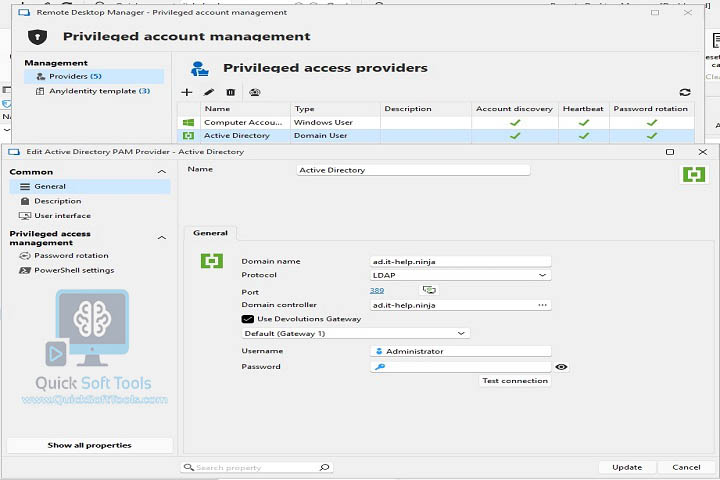Image resolution: width=720 pixels, height=480 pixels.
Task: Click Account discovery checkmark for Active Directory row
Action: 515,136
